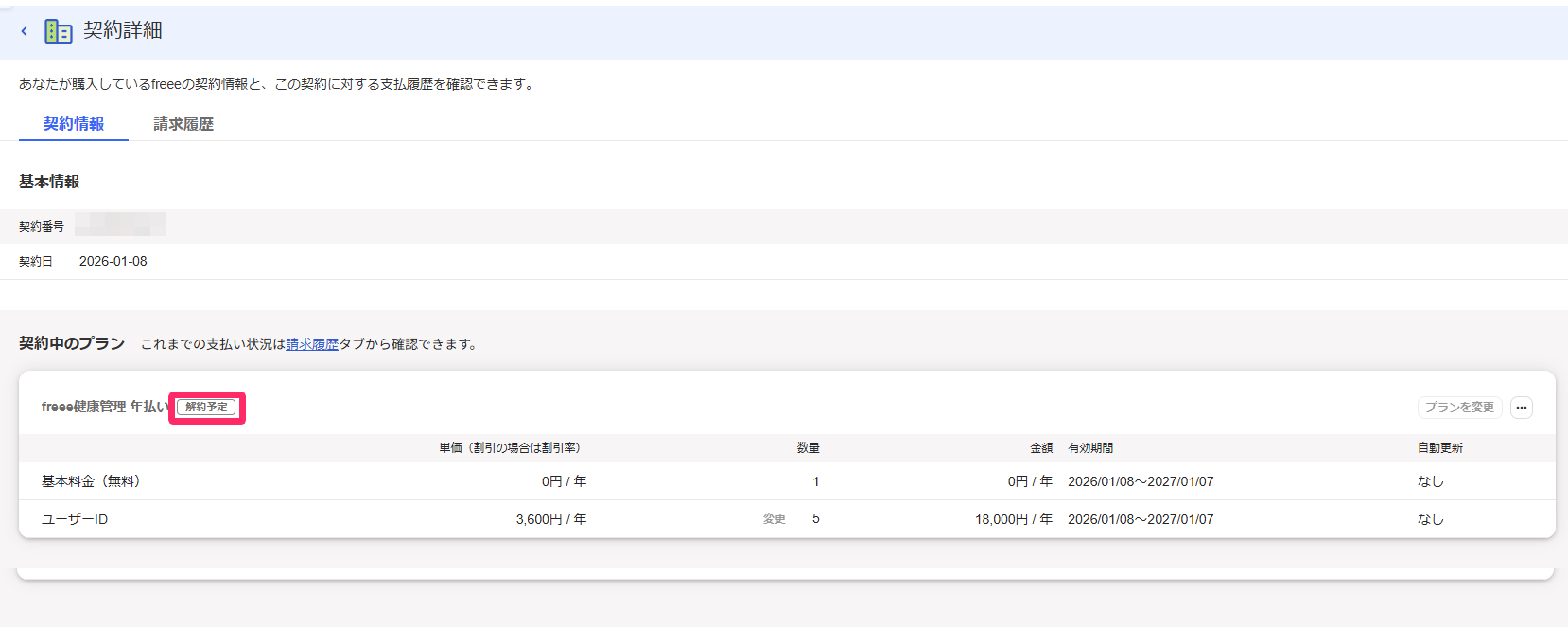Click the 契約詳細 building icon
Screen dimensions: 1568x627
point(59,31)
